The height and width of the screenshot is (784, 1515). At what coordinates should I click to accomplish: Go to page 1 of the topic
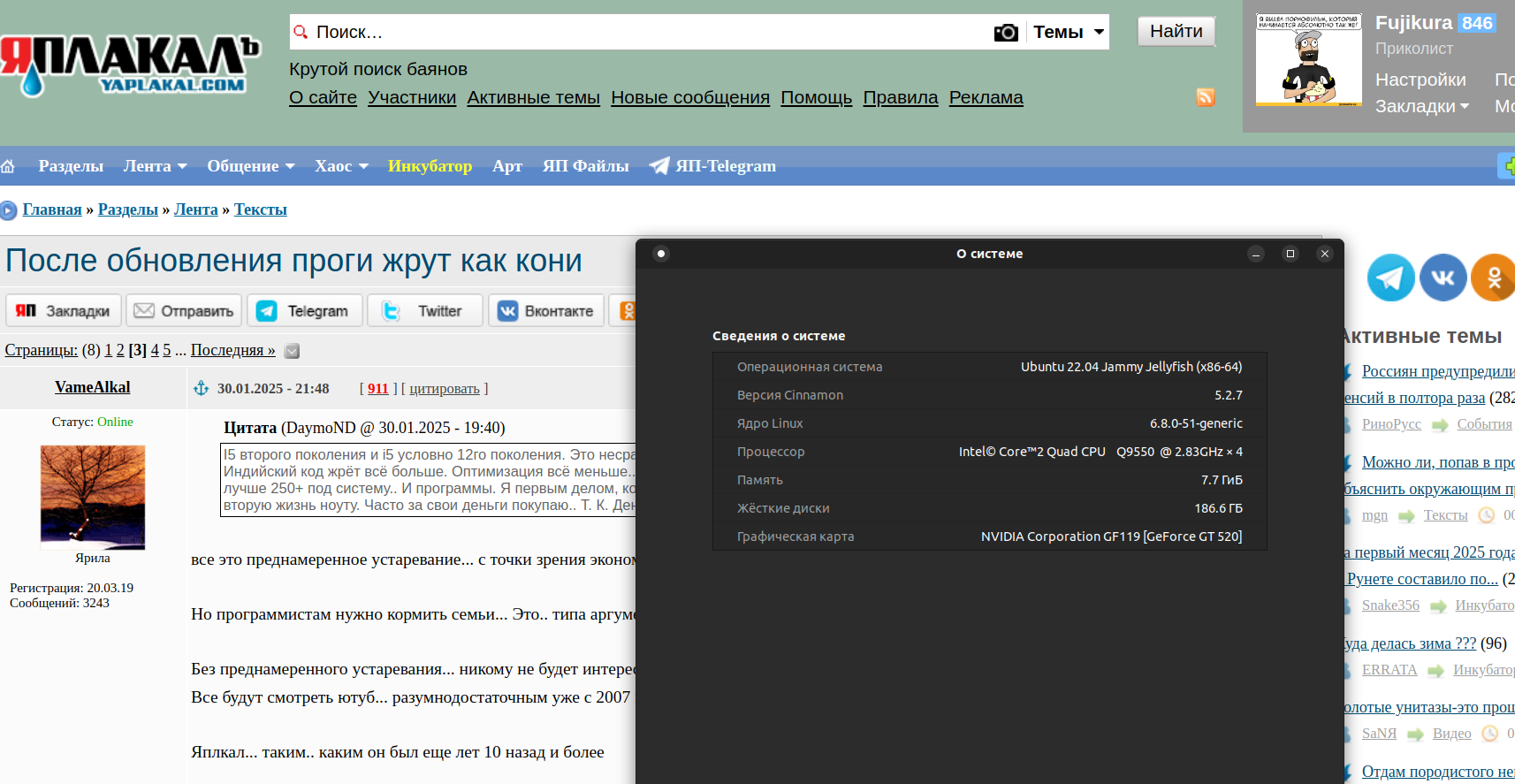tap(109, 350)
